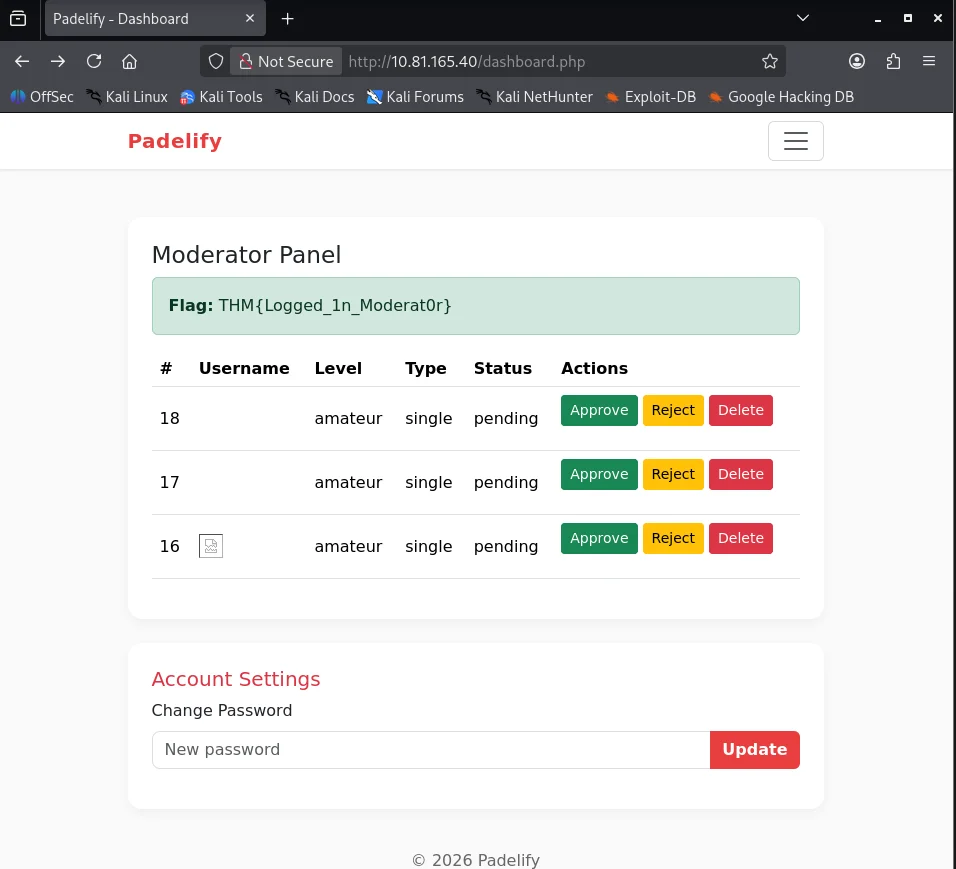Expand the list all tabs chevron
The height and width of the screenshot is (869, 956).
click(x=802, y=18)
